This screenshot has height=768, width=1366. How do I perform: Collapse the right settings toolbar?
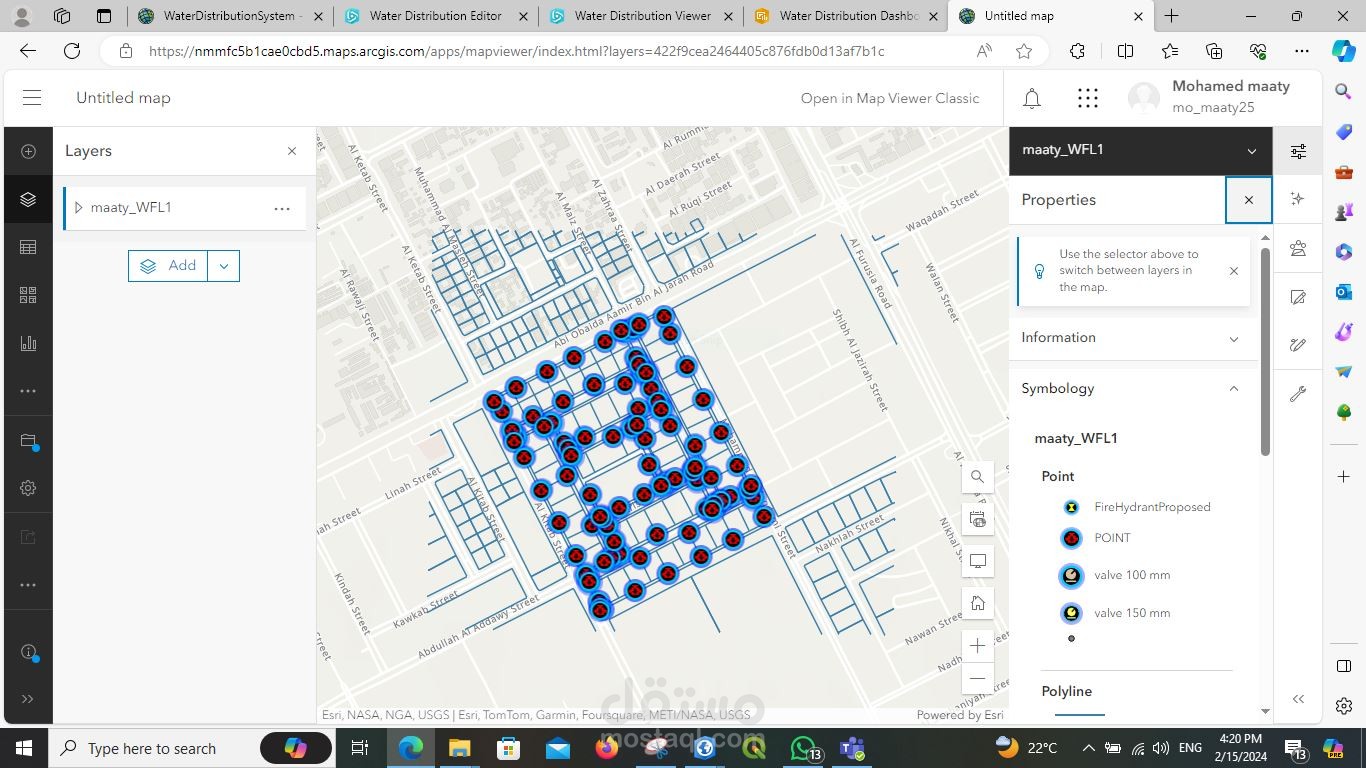(x=1298, y=699)
